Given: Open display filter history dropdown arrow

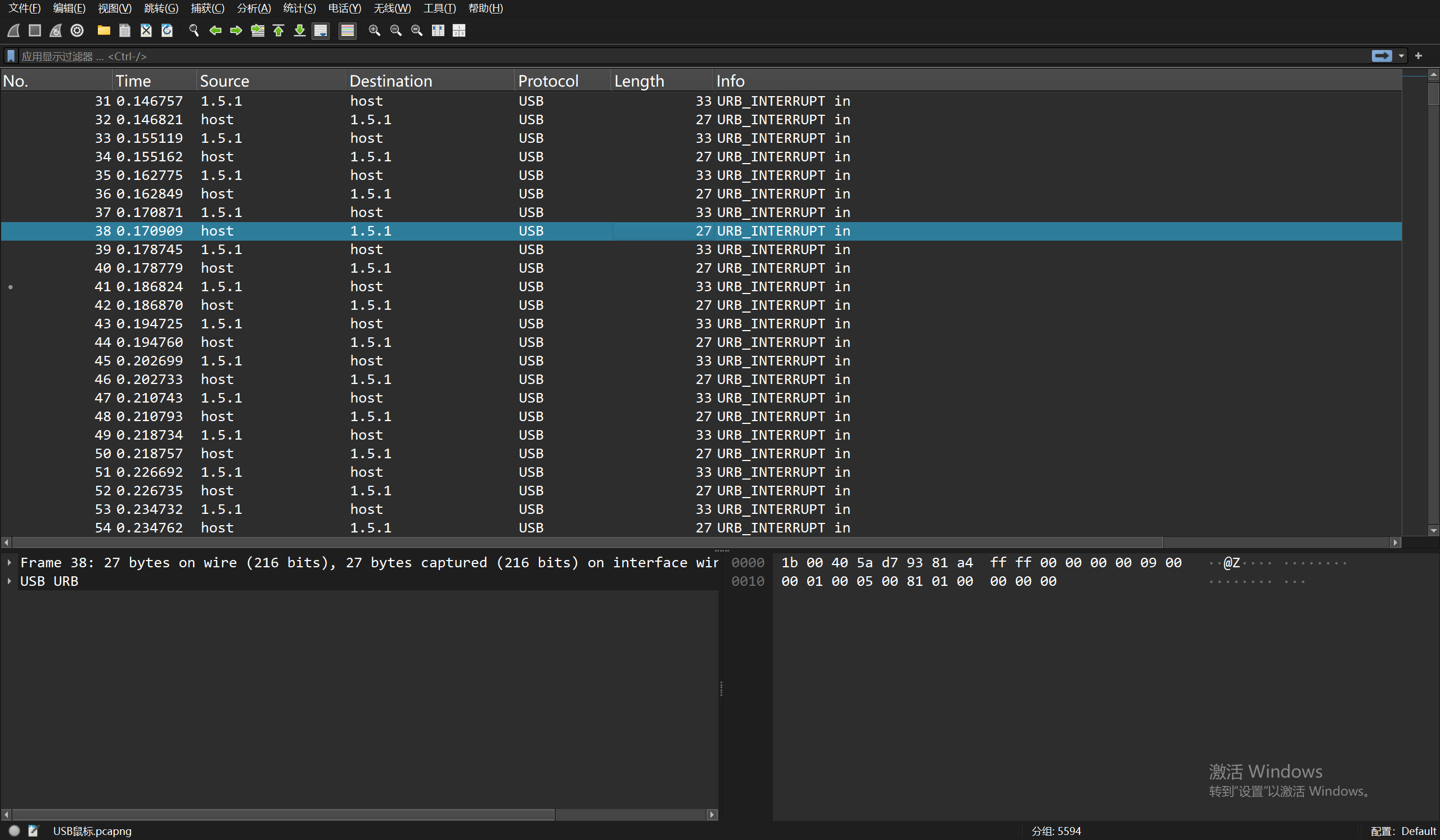Looking at the screenshot, I should 1401,56.
